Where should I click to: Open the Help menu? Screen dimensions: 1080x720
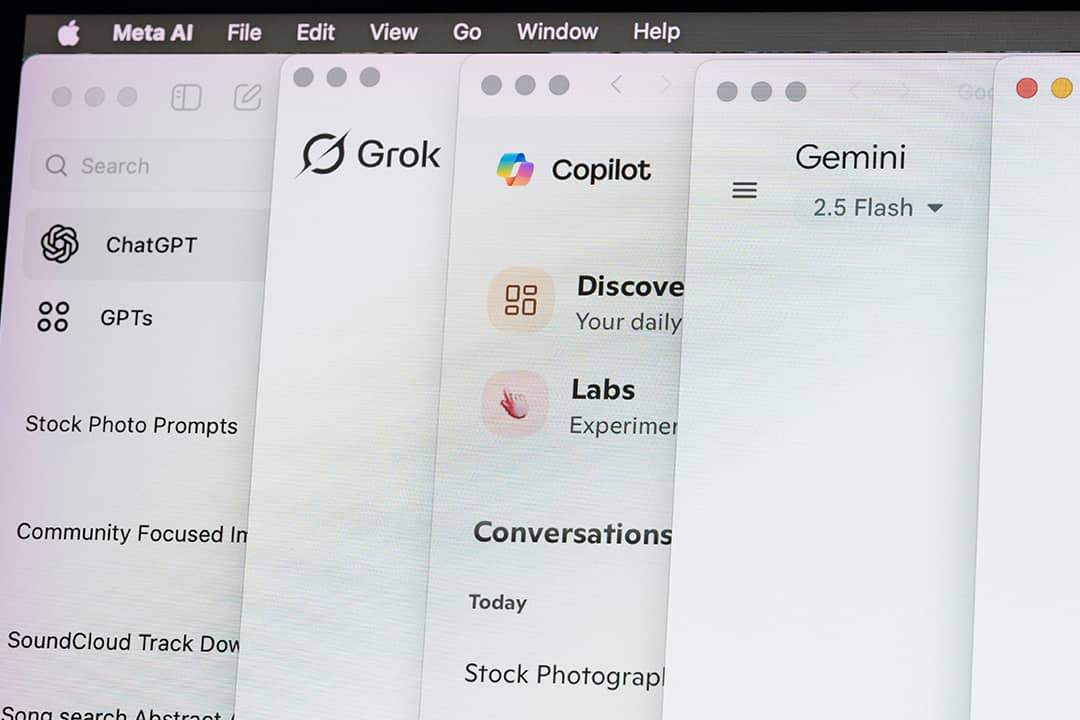coord(656,31)
